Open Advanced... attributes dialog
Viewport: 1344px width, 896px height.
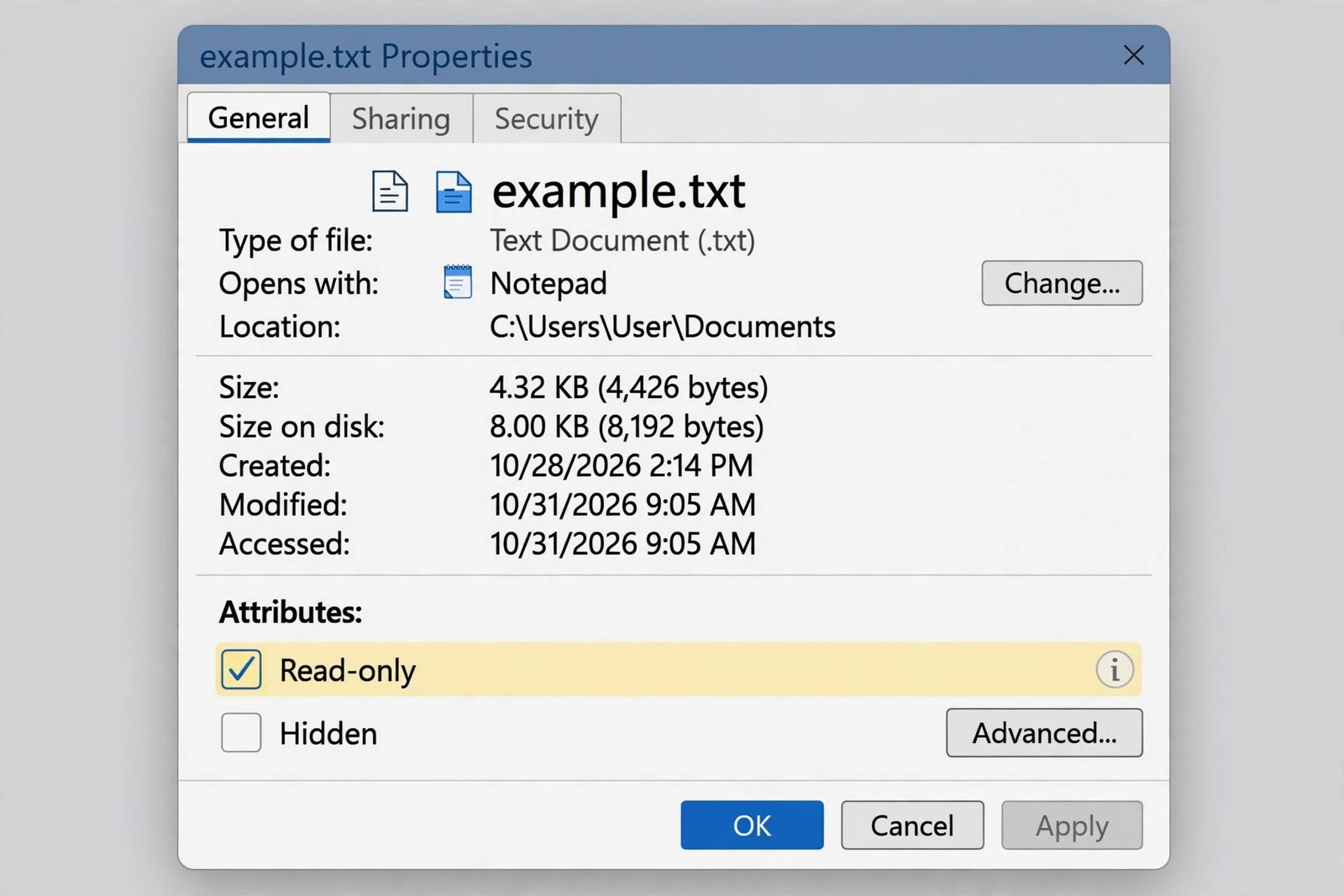(1044, 733)
